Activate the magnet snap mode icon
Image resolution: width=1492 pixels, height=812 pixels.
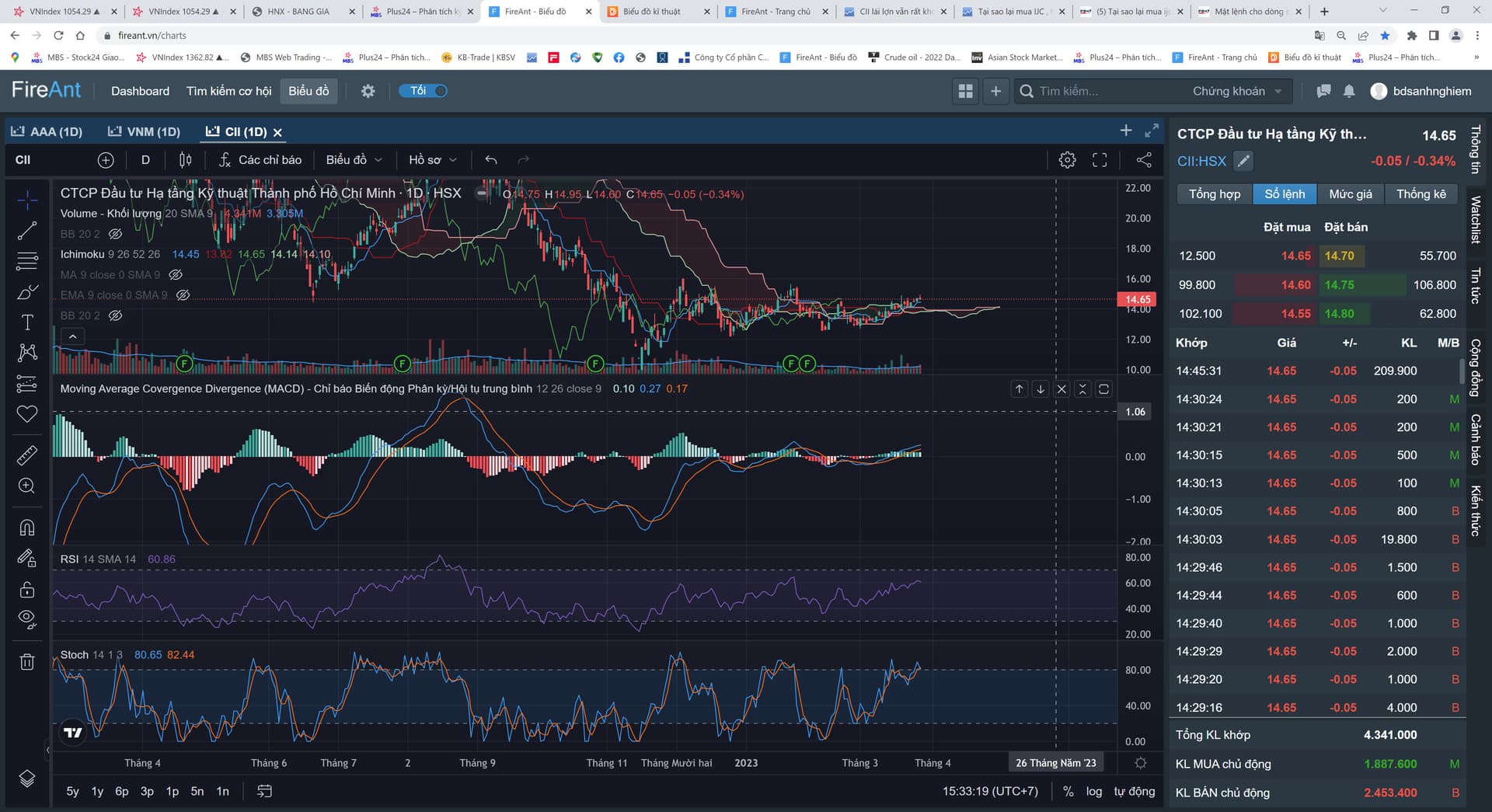click(27, 528)
